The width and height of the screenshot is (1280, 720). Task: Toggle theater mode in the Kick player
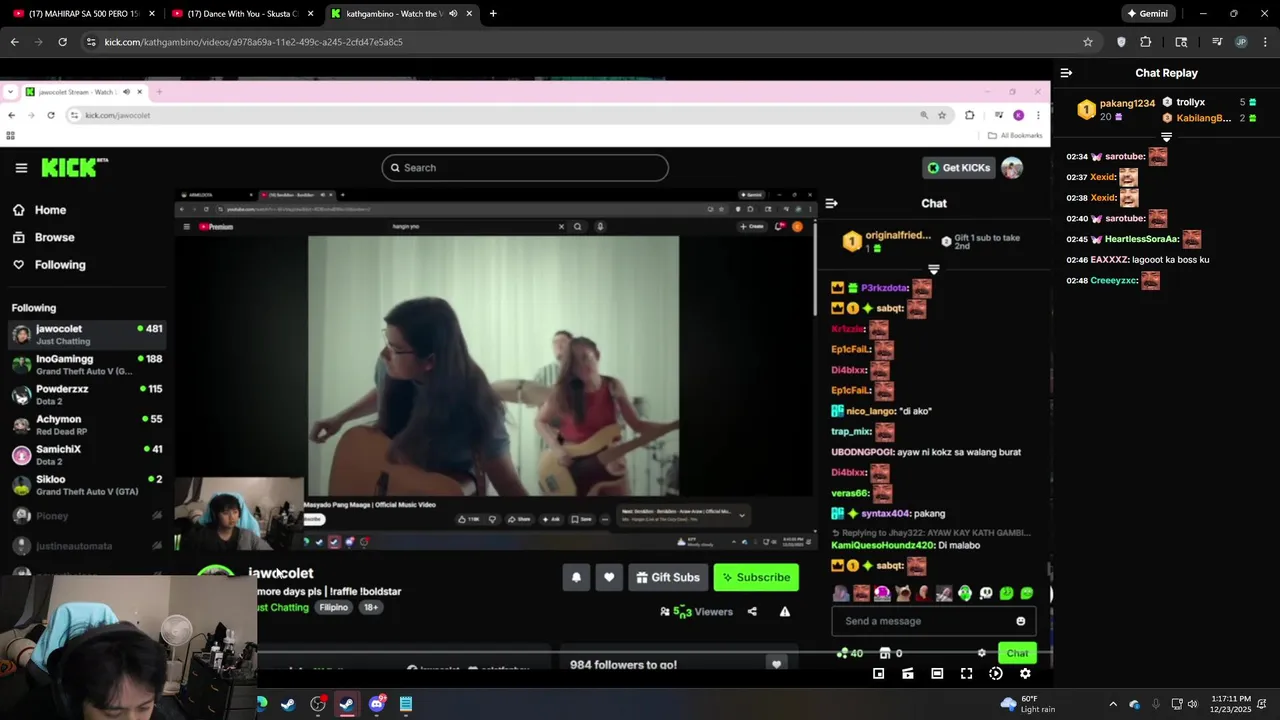937,674
